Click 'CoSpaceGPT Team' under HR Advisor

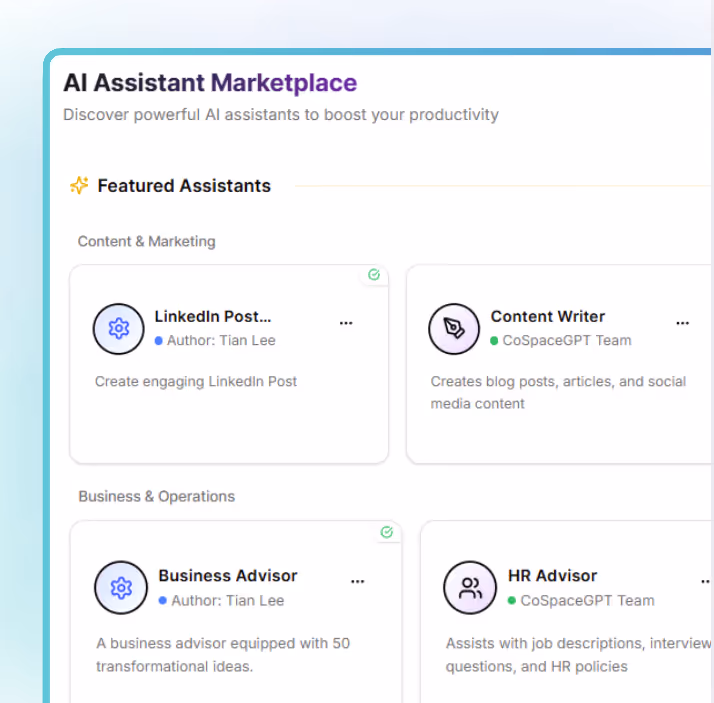coord(587,601)
